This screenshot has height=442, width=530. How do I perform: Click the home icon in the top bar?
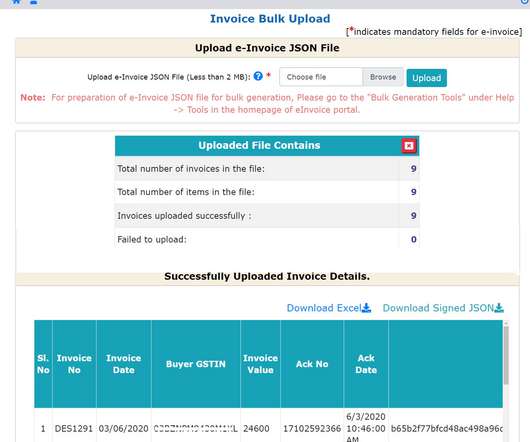(x=17, y=2)
